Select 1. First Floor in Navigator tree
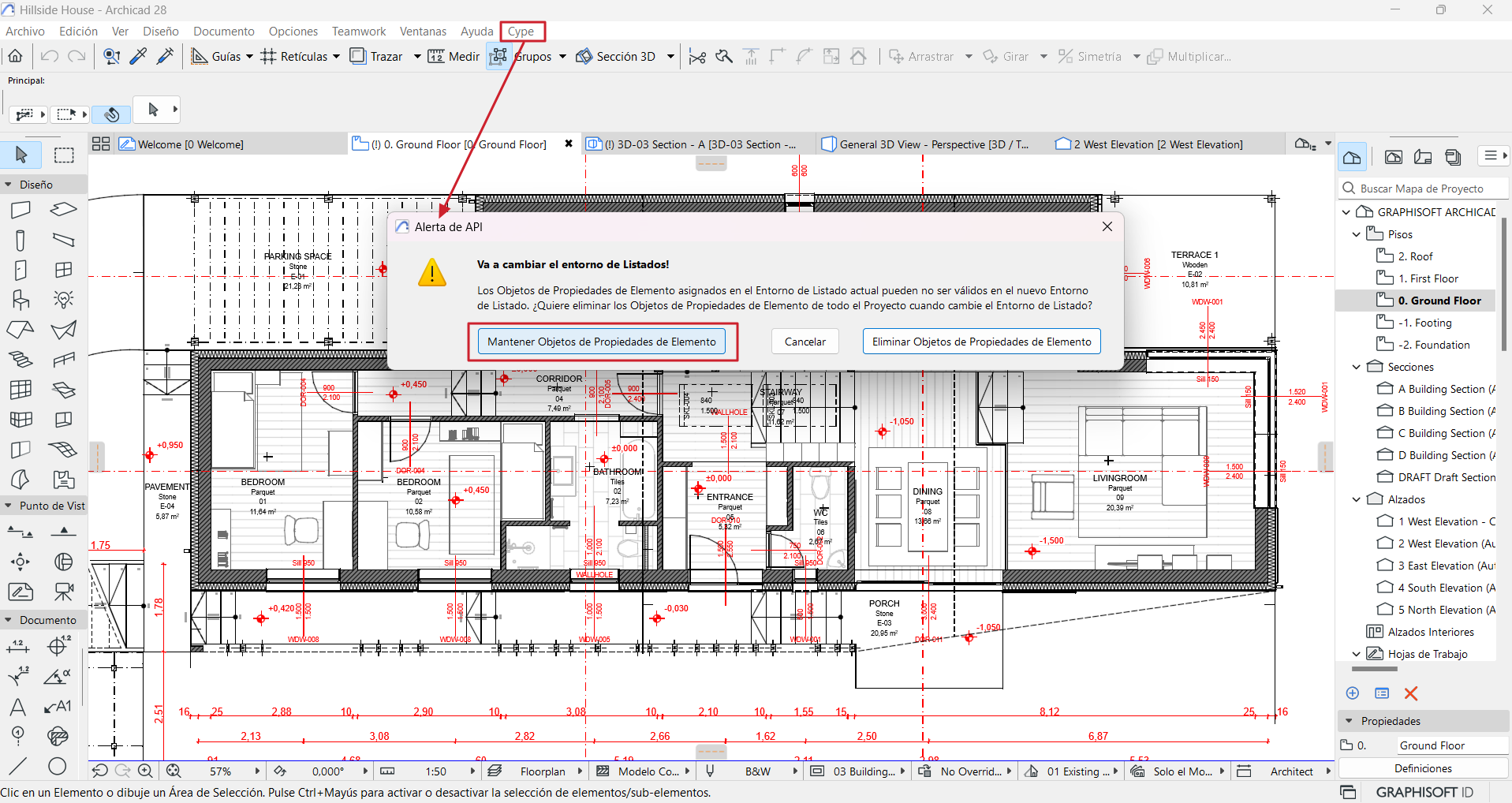 1428,278
